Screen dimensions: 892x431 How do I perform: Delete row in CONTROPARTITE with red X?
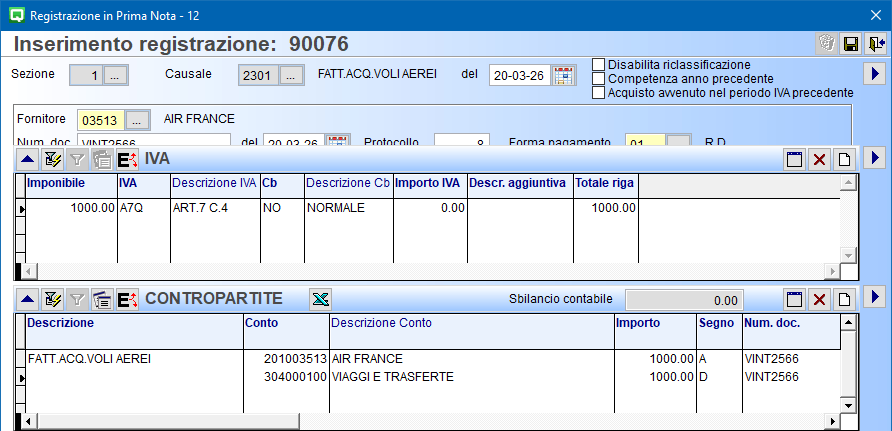click(x=819, y=299)
